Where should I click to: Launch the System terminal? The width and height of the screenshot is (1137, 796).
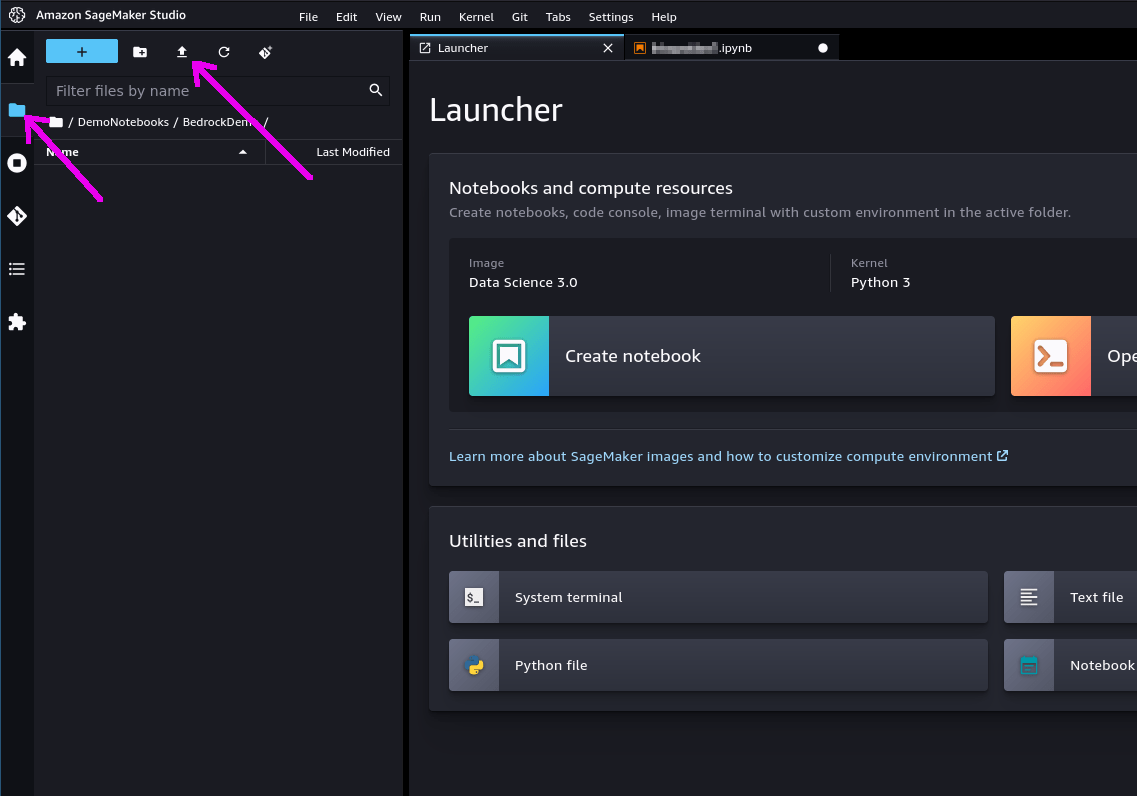(718, 597)
